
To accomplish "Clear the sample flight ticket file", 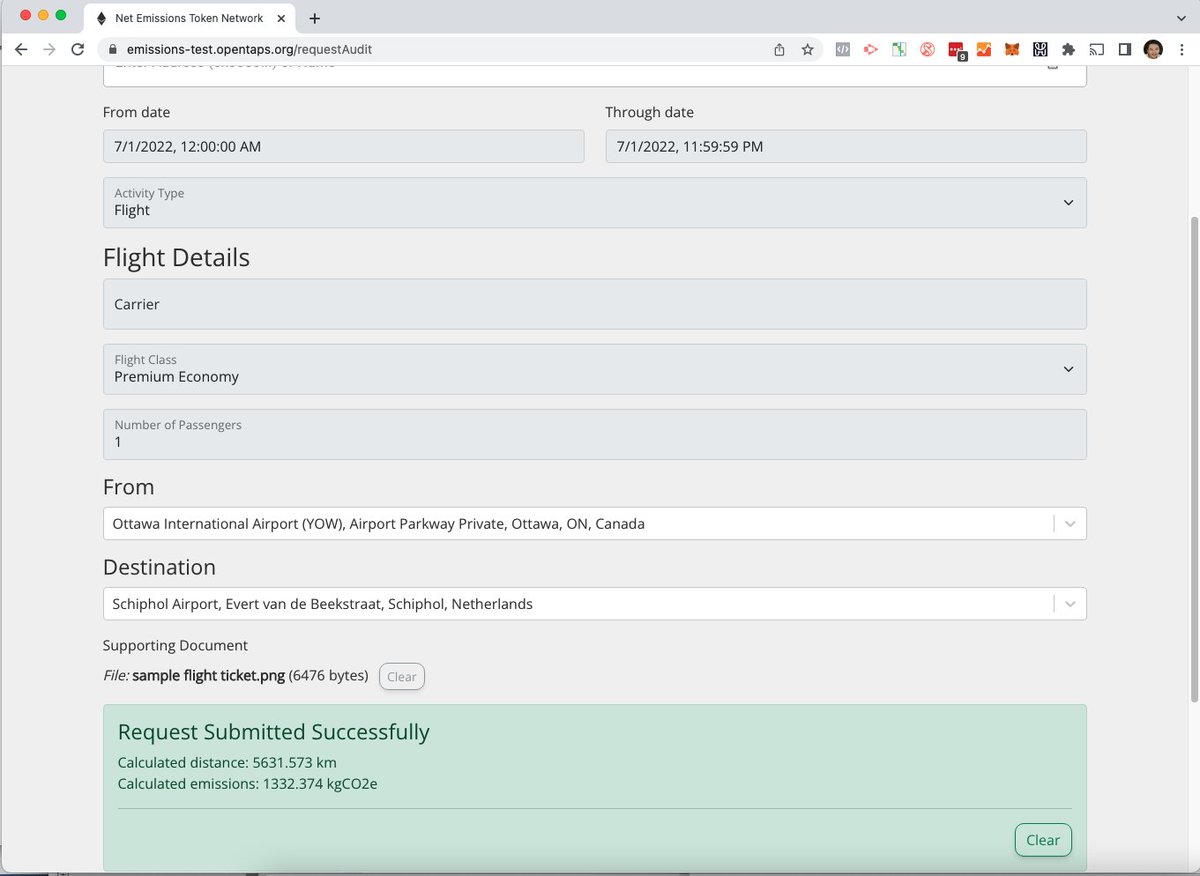I will pos(402,677).
